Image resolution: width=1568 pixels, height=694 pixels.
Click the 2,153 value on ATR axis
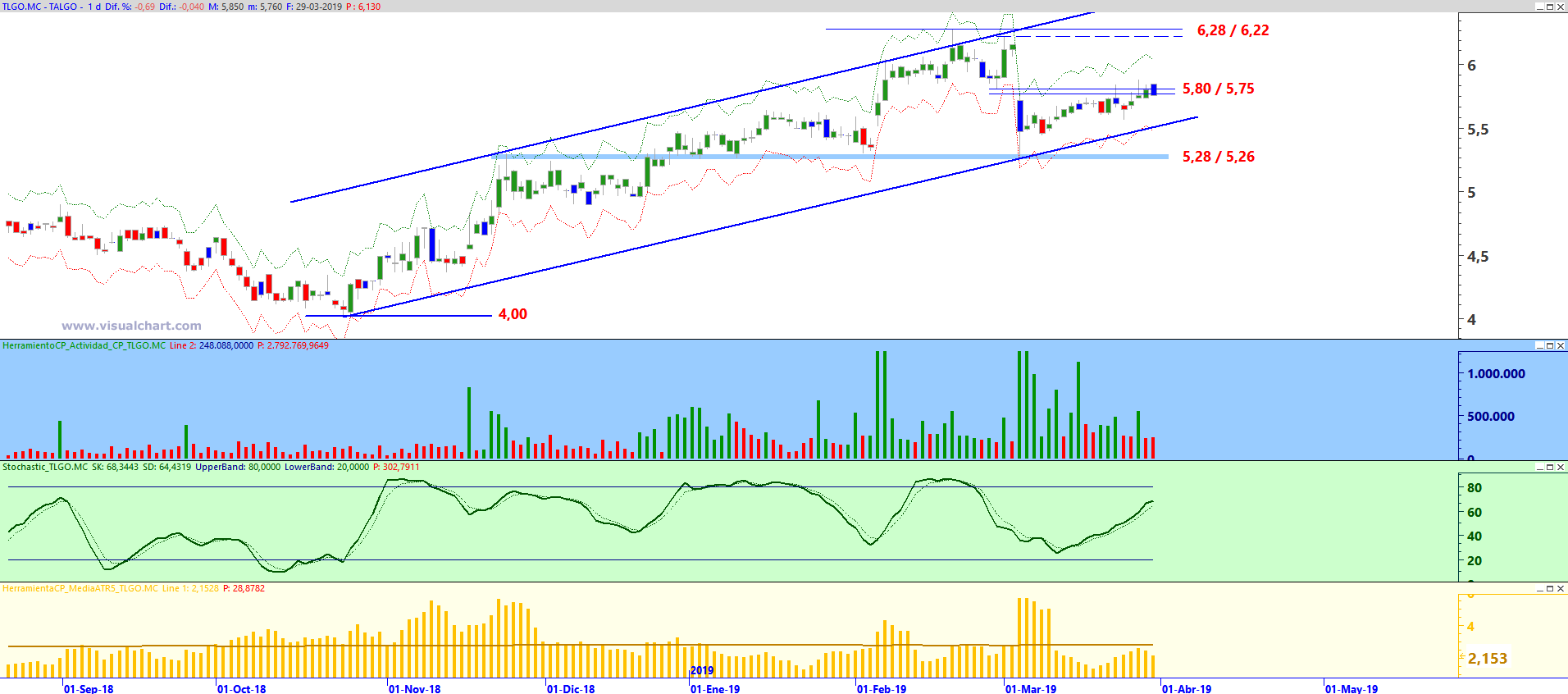point(1488,659)
